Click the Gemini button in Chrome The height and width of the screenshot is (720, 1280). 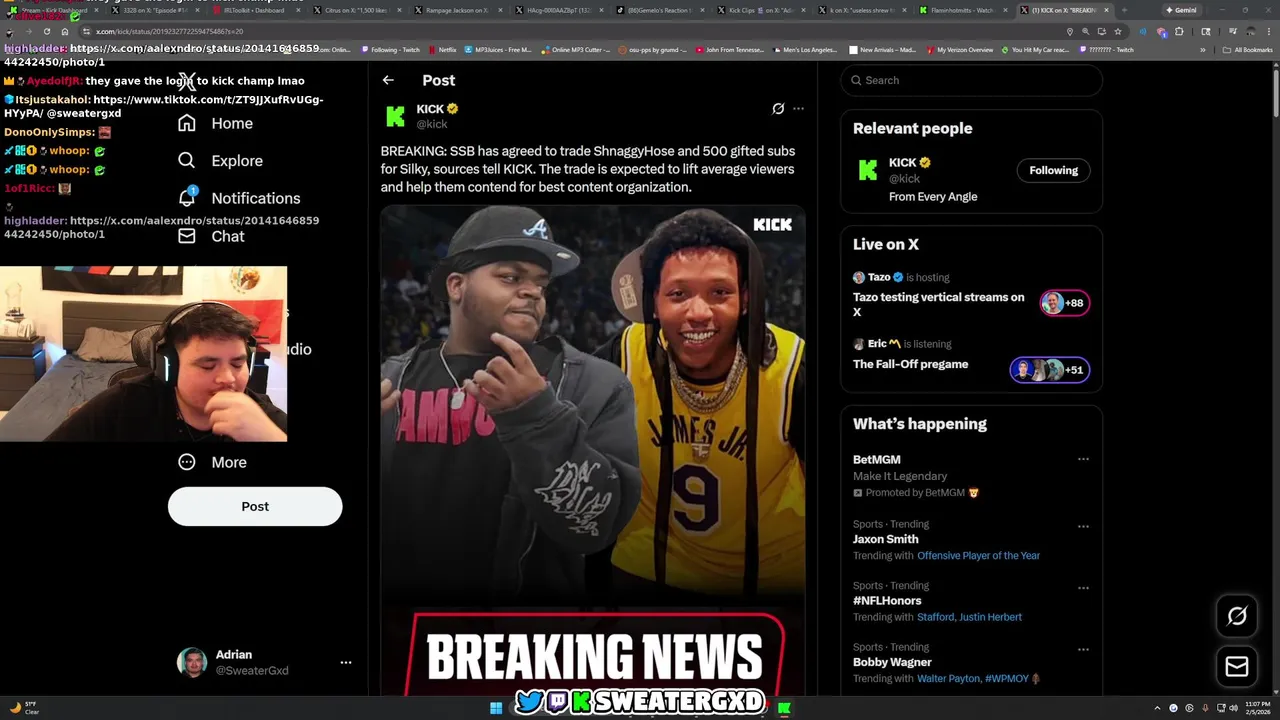tap(1181, 10)
